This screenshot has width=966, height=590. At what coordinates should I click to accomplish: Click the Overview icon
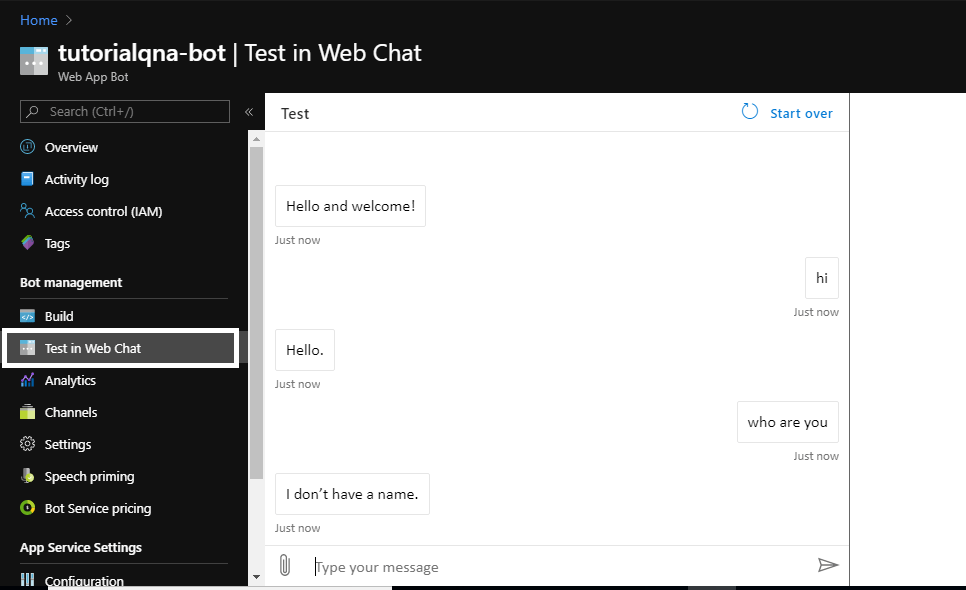click(x=27, y=147)
